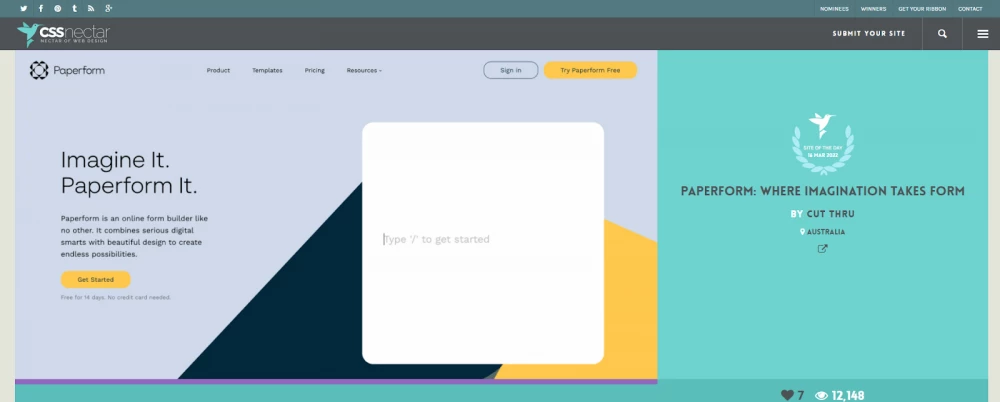1000x402 pixels.
Task: Click the yellow Get Started button
Action: tap(95, 280)
